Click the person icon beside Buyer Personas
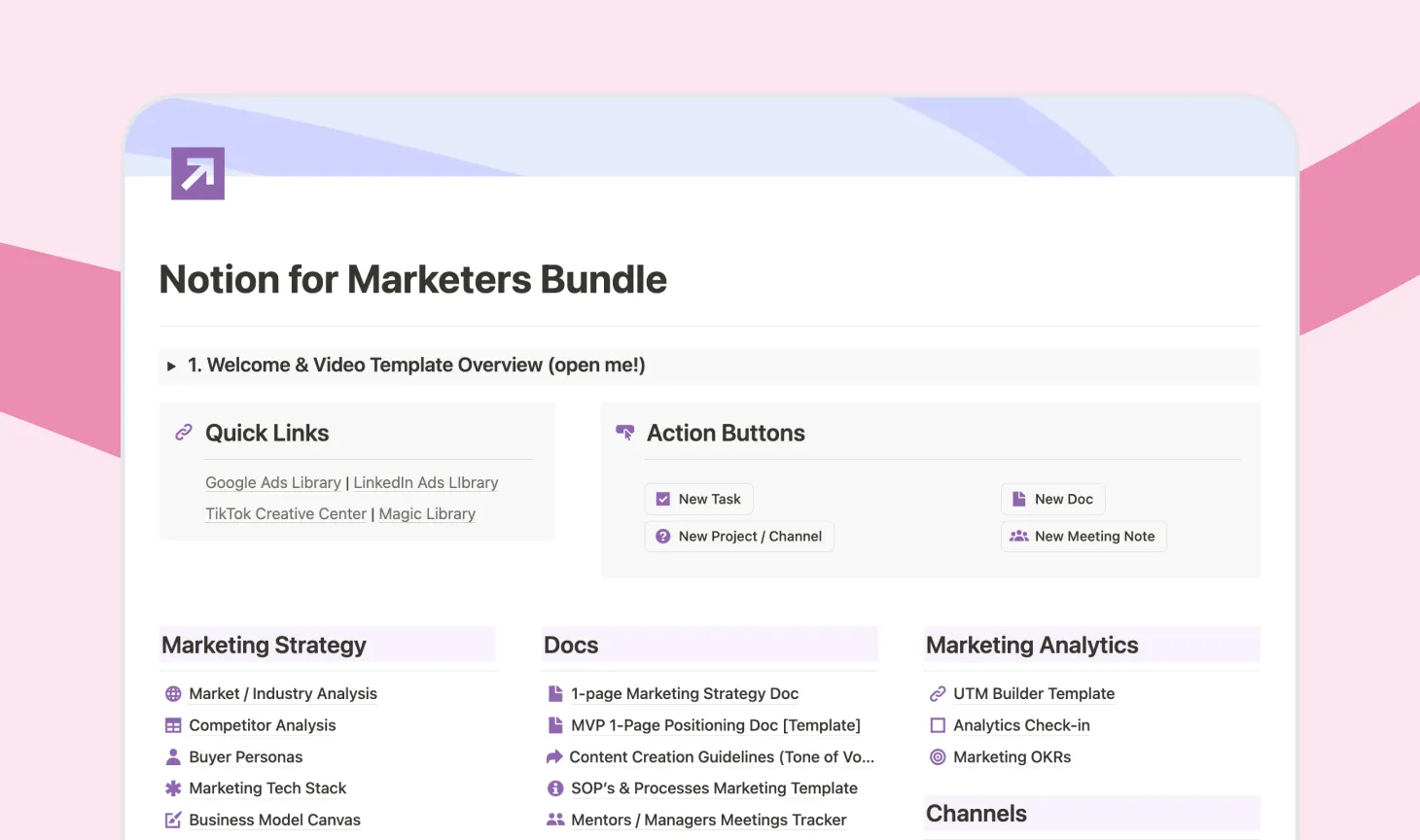 (172, 756)
